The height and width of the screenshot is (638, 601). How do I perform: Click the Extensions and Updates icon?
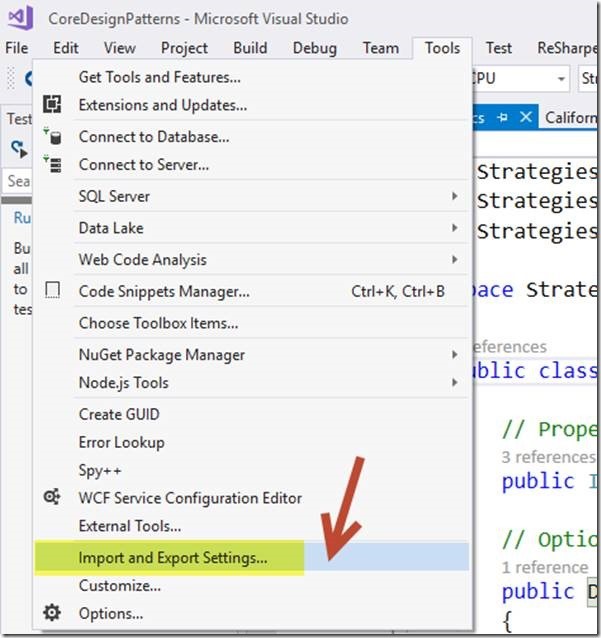(53, 105)
